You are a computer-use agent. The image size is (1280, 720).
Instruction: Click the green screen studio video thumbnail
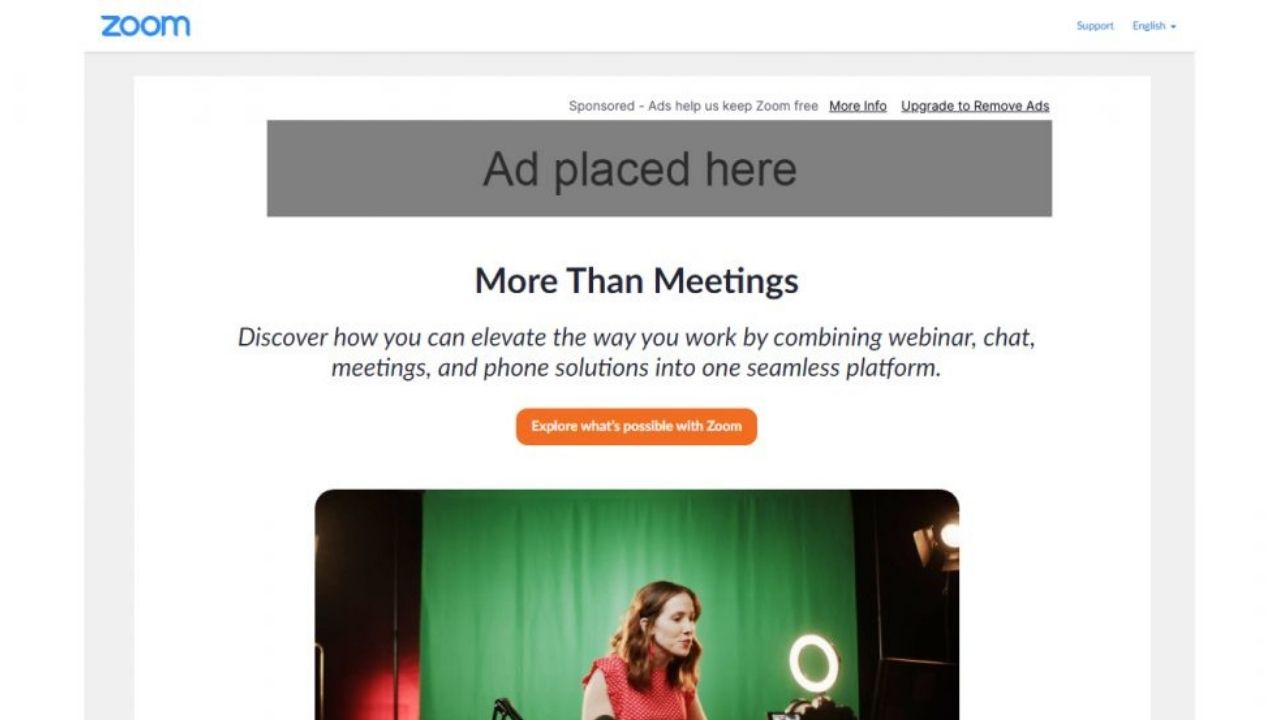[637, 604]
